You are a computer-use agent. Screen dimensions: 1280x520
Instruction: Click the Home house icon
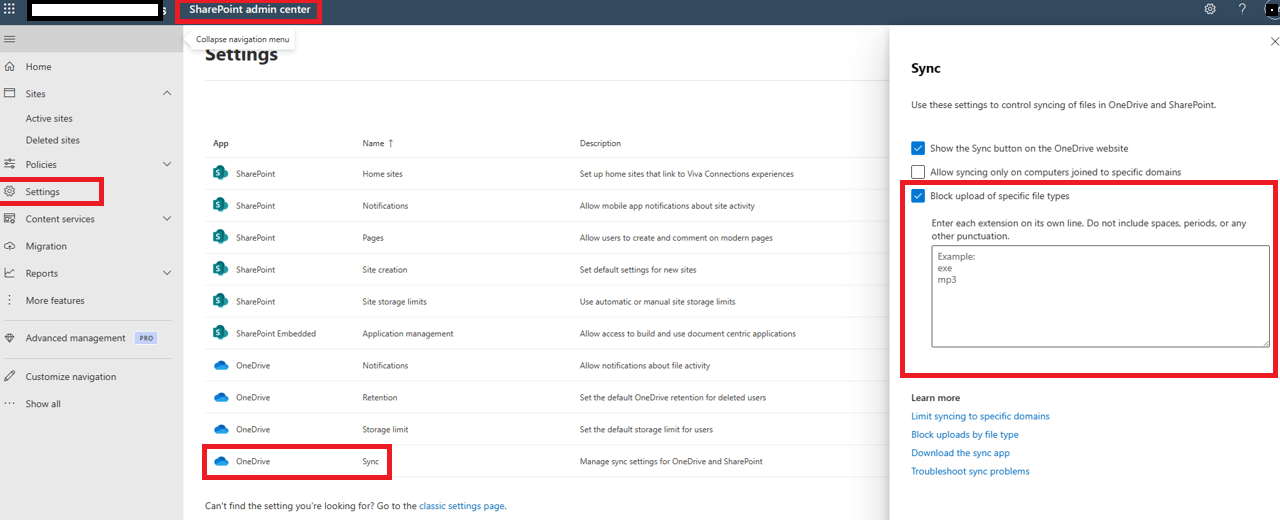(10, 67)
